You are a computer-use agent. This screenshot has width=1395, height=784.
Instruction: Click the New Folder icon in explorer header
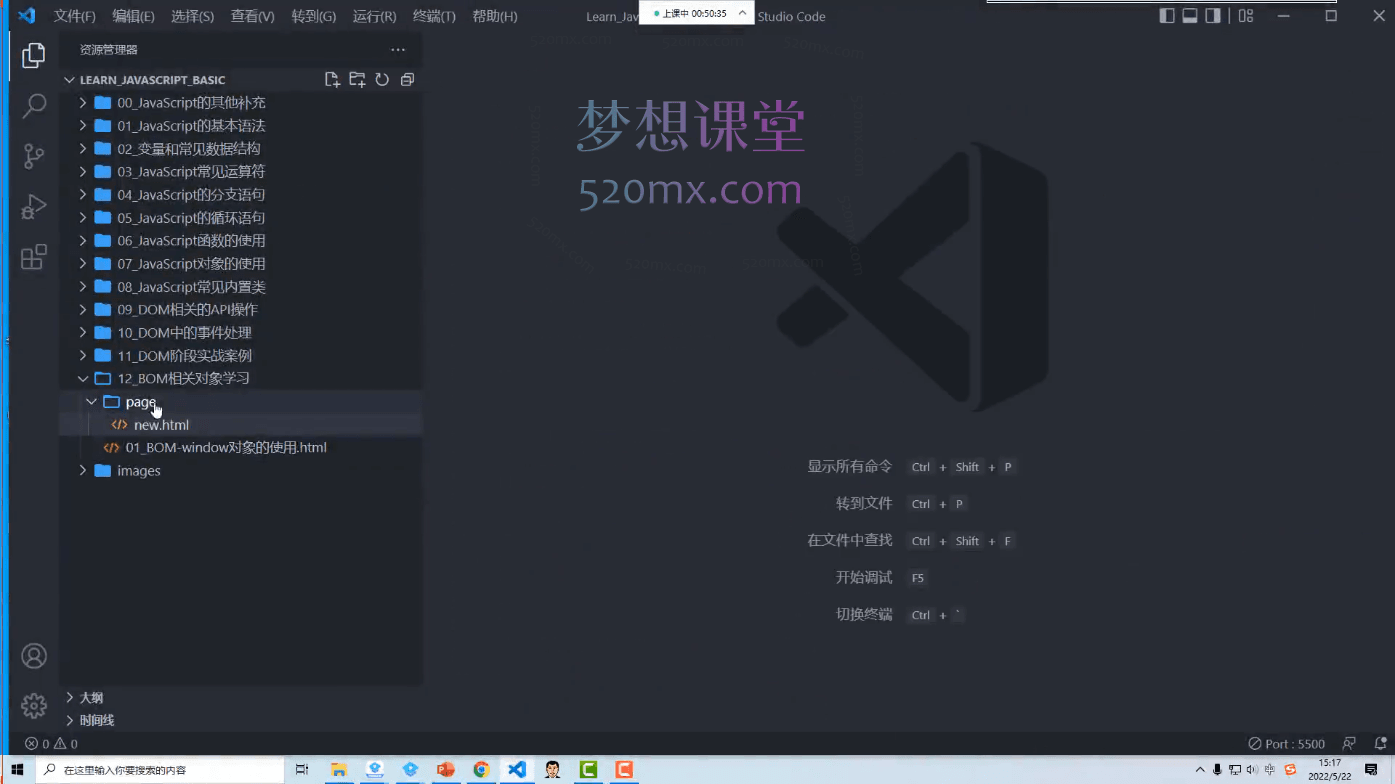(x=357, y=80)
